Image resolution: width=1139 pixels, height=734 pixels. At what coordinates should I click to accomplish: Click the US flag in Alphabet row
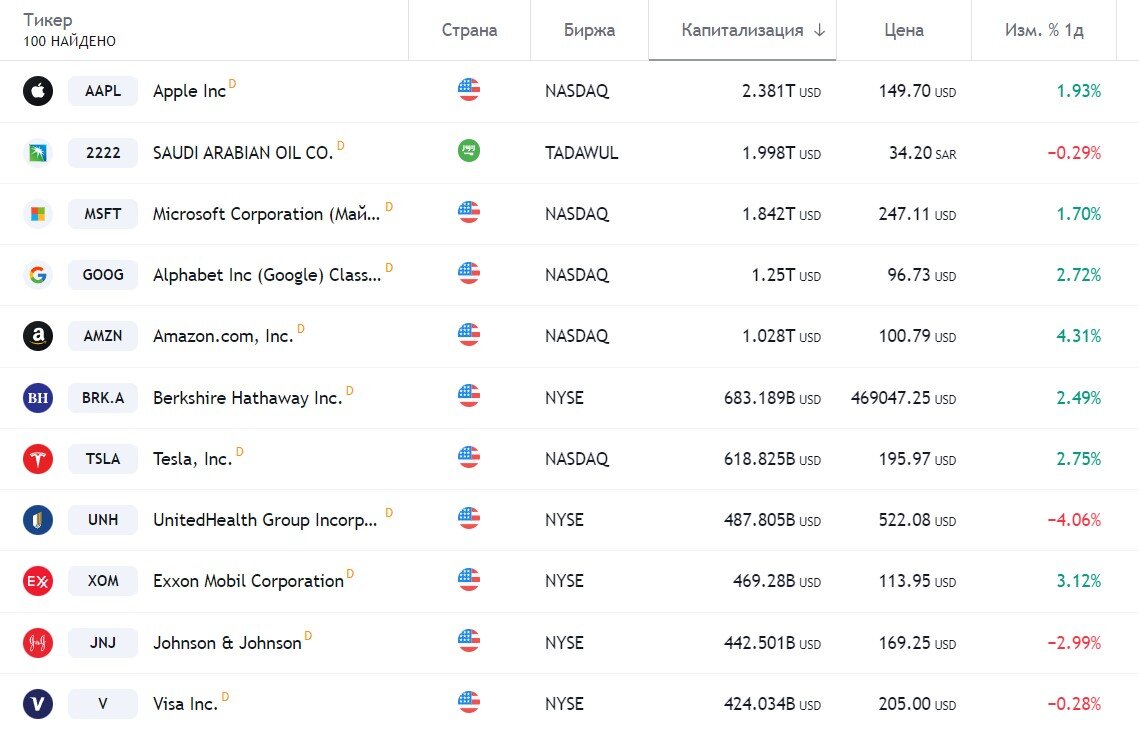[x=469, y=273]
